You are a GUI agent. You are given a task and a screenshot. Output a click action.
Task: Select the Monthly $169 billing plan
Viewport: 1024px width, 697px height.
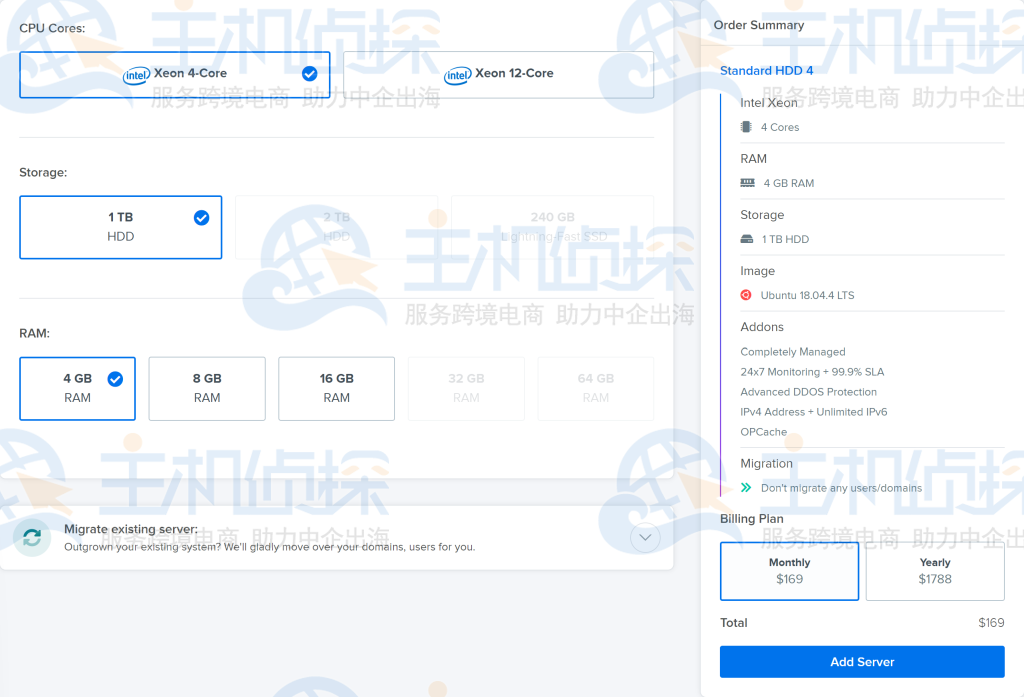pyautogui.click(x=789, y=570)
